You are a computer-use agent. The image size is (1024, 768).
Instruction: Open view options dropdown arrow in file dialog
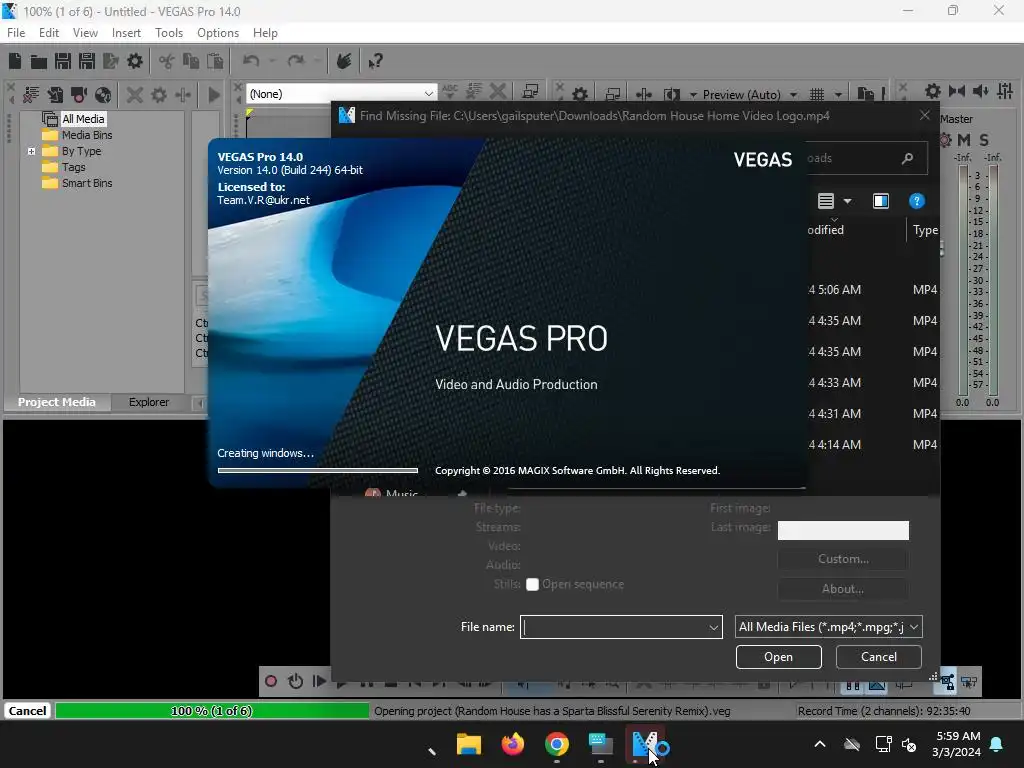[x=848, y=201]
